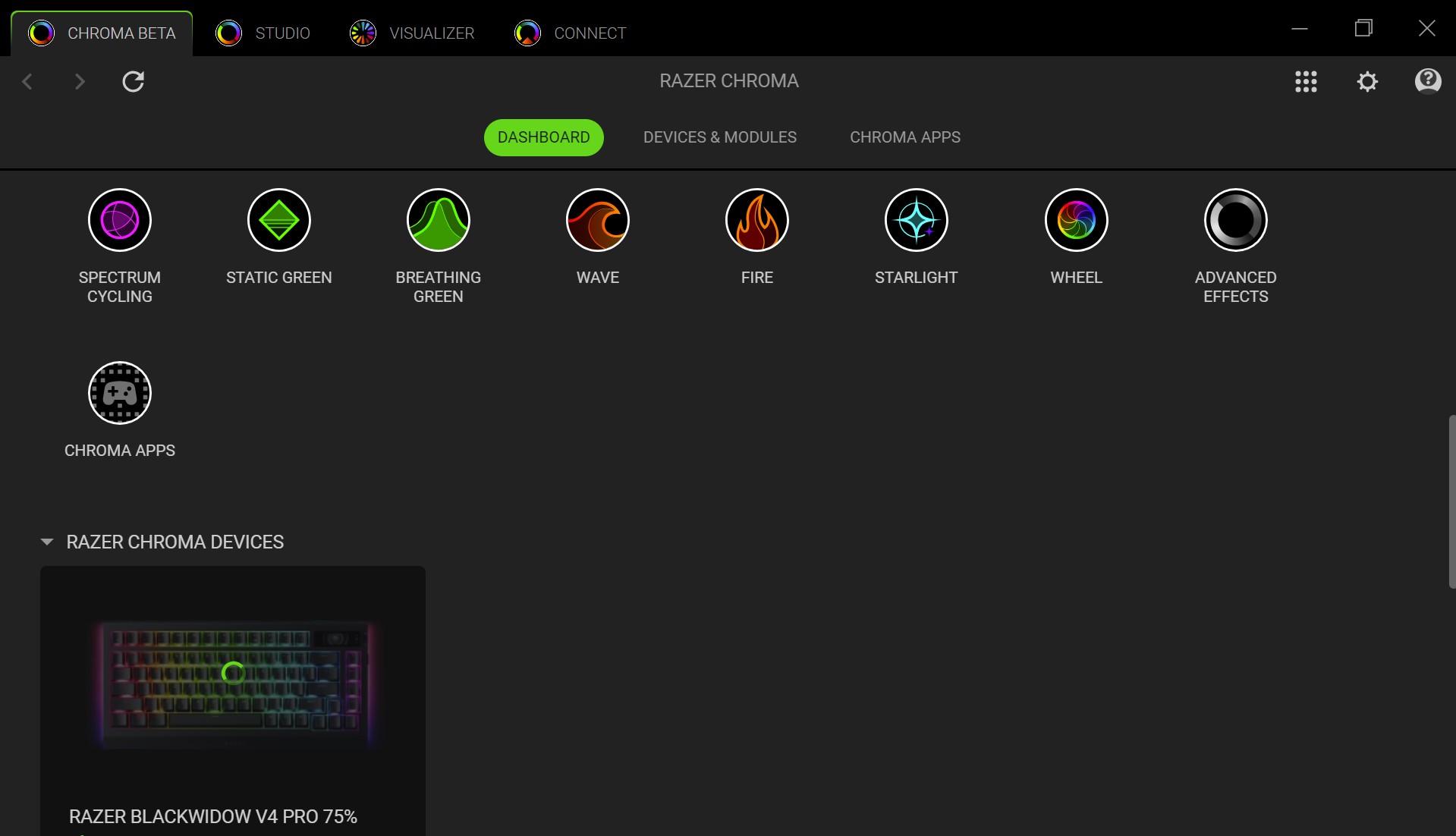This screenshot has height=836, width=1456.
Task: Restore down the Chroma window
Action: coord(1363,29)
